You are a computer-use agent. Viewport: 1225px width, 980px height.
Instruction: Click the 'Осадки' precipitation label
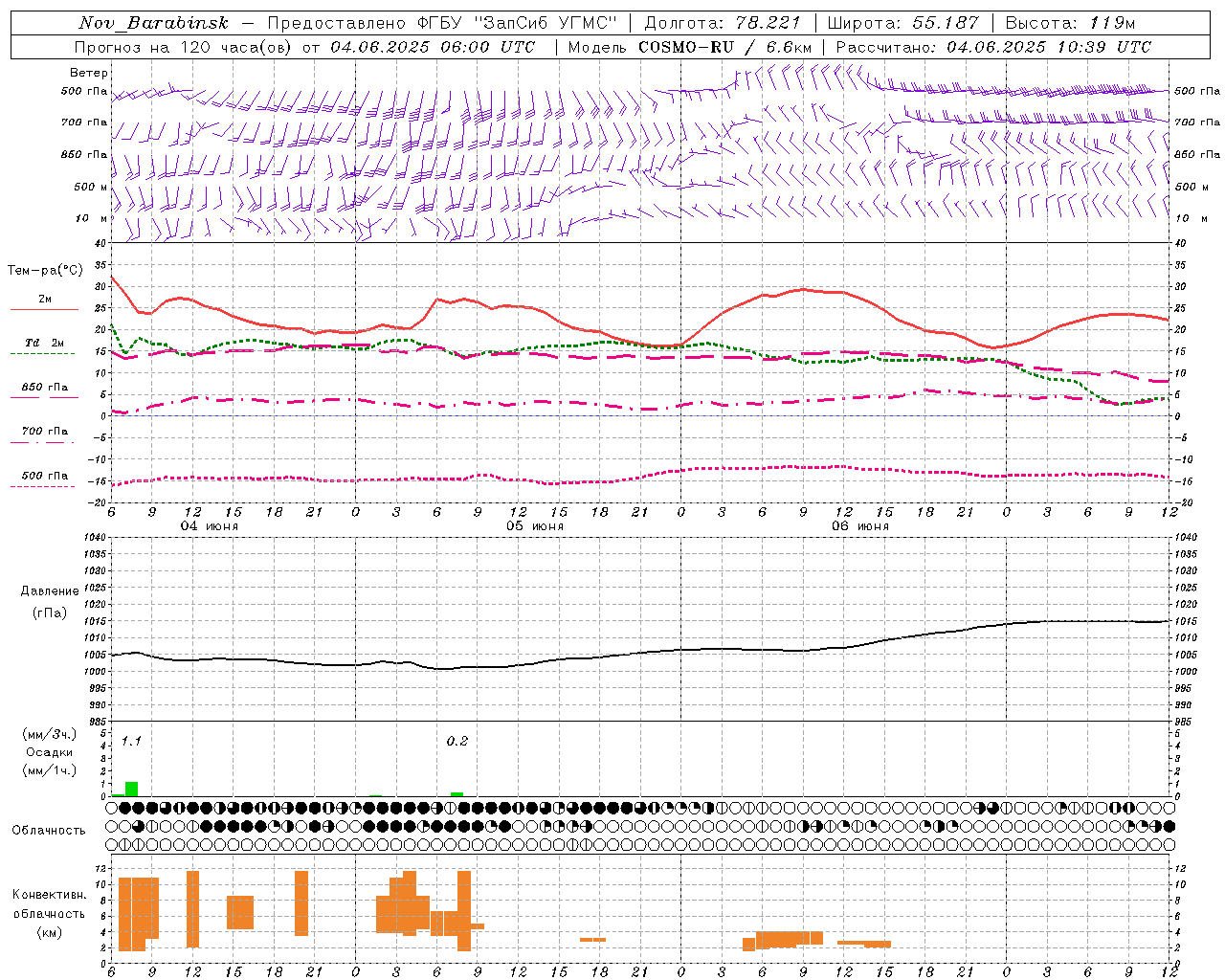pyautogui.click(x=50, y=752)
